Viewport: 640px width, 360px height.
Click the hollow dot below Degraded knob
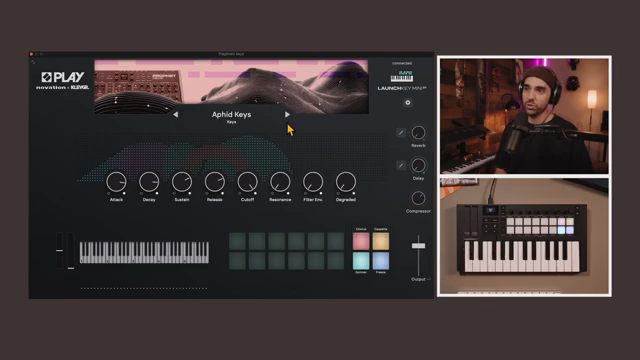(338, 193)
